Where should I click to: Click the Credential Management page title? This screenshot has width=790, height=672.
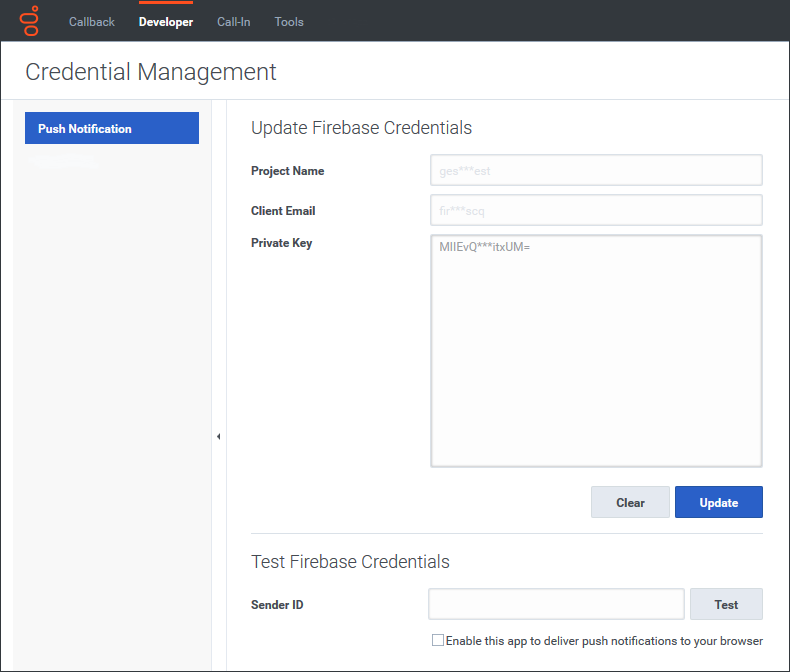(151, 72)
